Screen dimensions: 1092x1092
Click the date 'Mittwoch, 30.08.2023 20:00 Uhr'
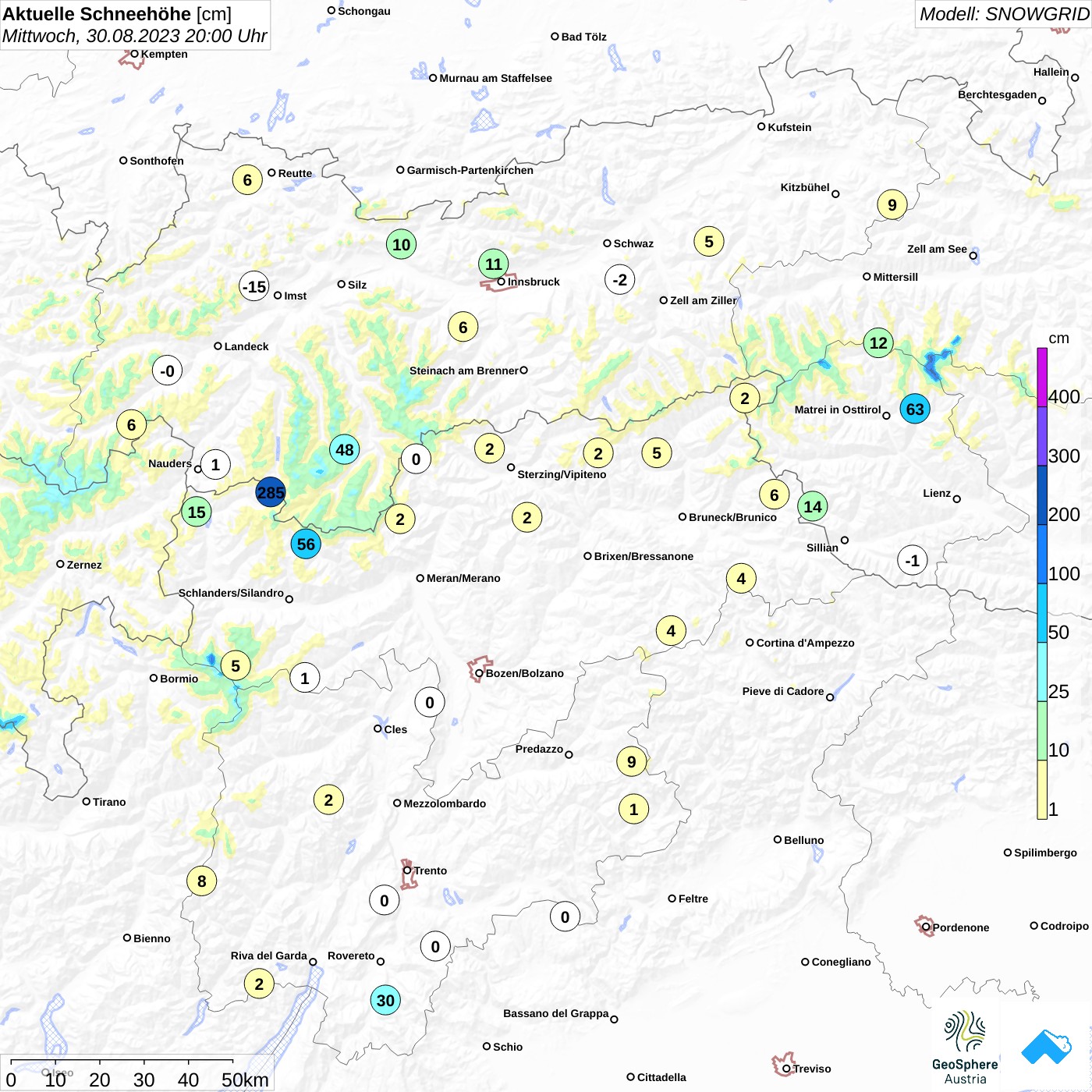(134, 36)
